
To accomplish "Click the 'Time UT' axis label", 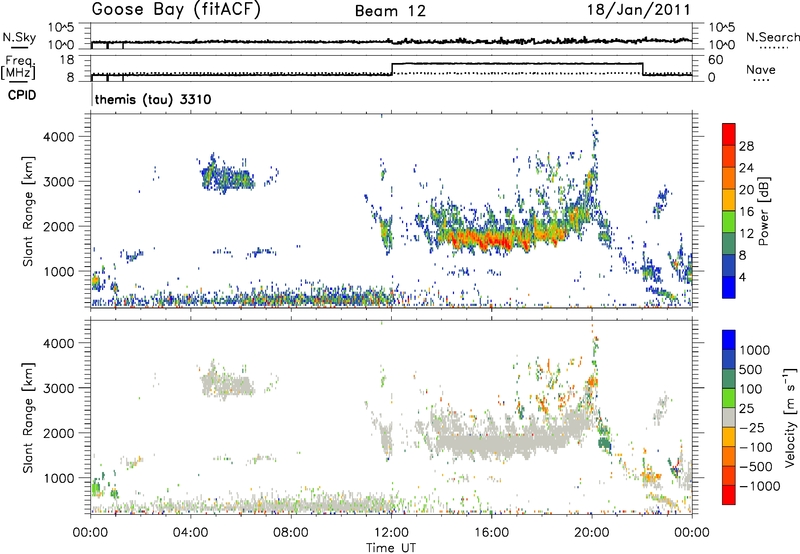I will [x=391, y=548].
